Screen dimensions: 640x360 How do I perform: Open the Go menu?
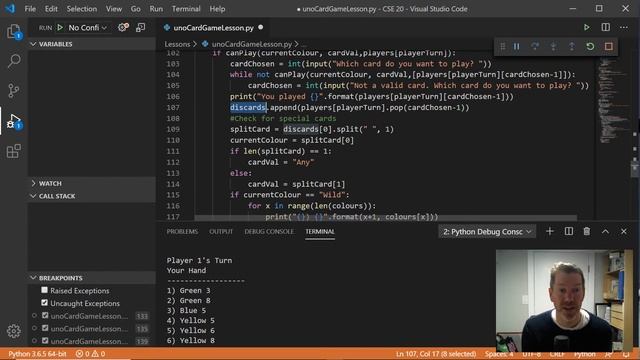pyautogui.click(x=136, y=9)
